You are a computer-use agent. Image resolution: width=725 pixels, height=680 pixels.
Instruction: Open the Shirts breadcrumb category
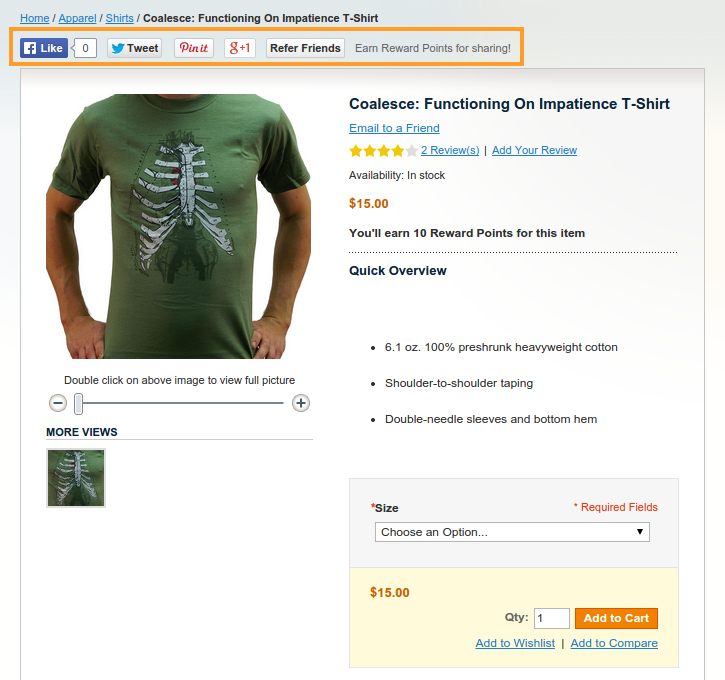click(x=119, y=18)
